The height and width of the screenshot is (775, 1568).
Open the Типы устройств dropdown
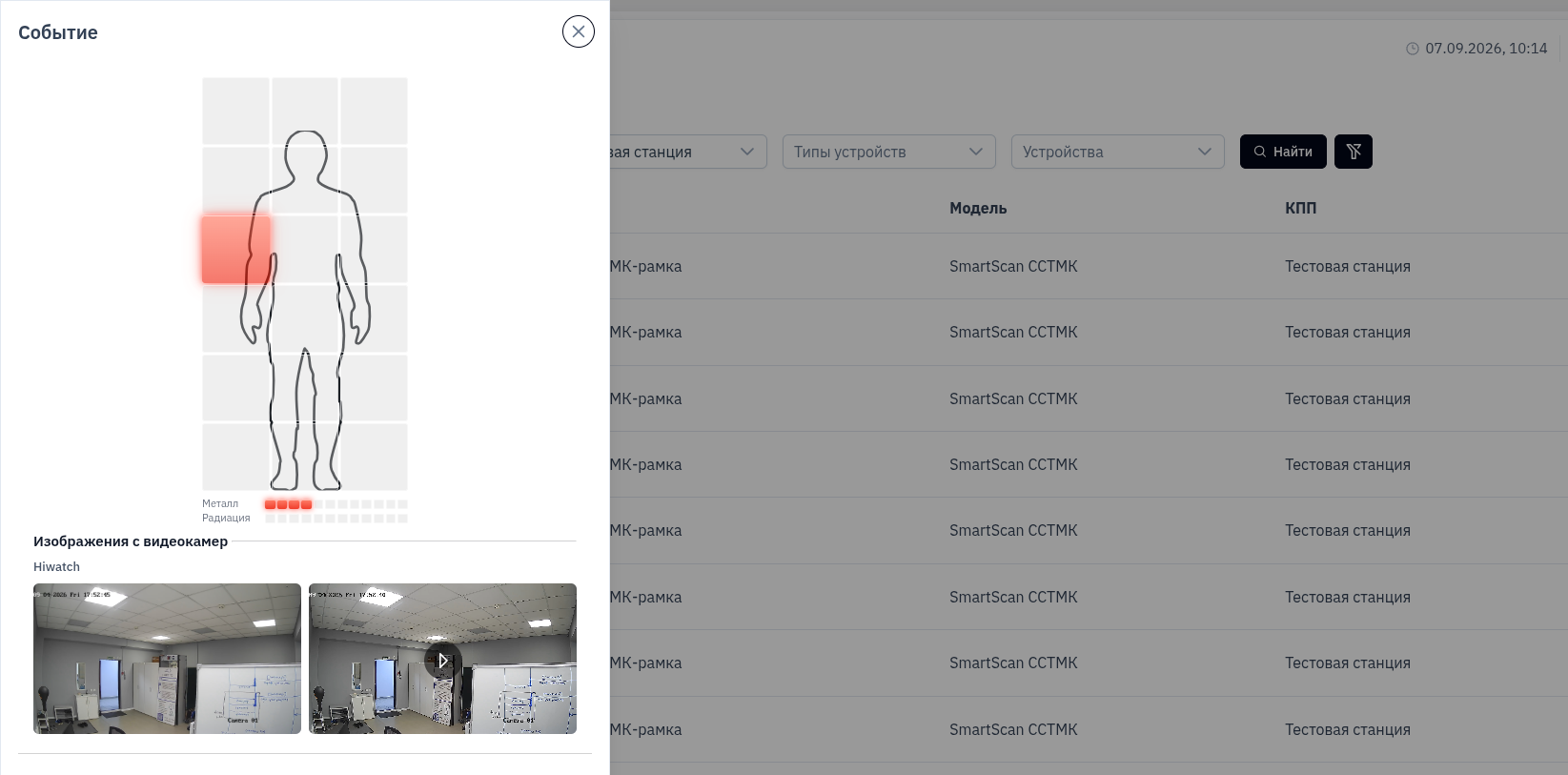click(x=889, y=152)
